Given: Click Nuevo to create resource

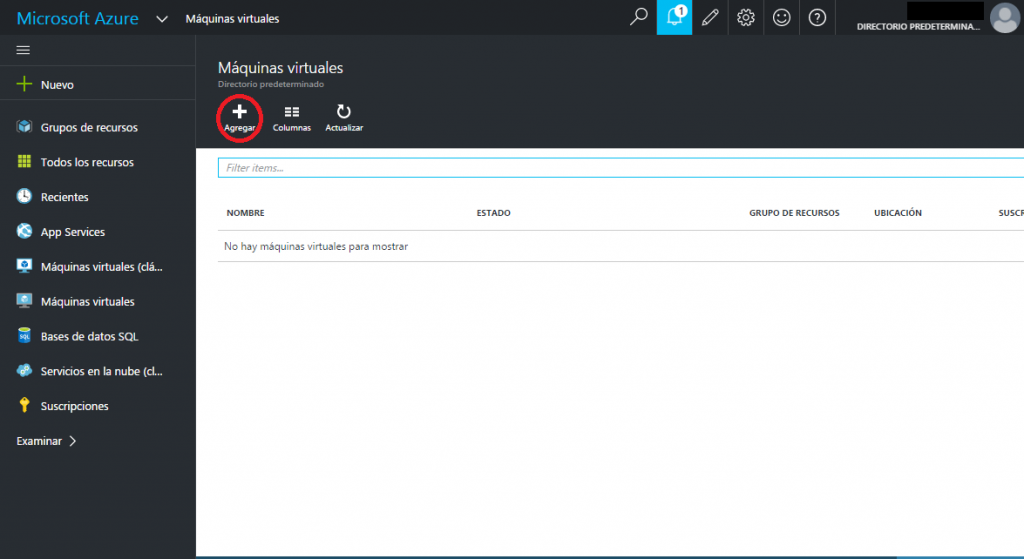Looking at the screenshot, I should (x=56, y=85).
